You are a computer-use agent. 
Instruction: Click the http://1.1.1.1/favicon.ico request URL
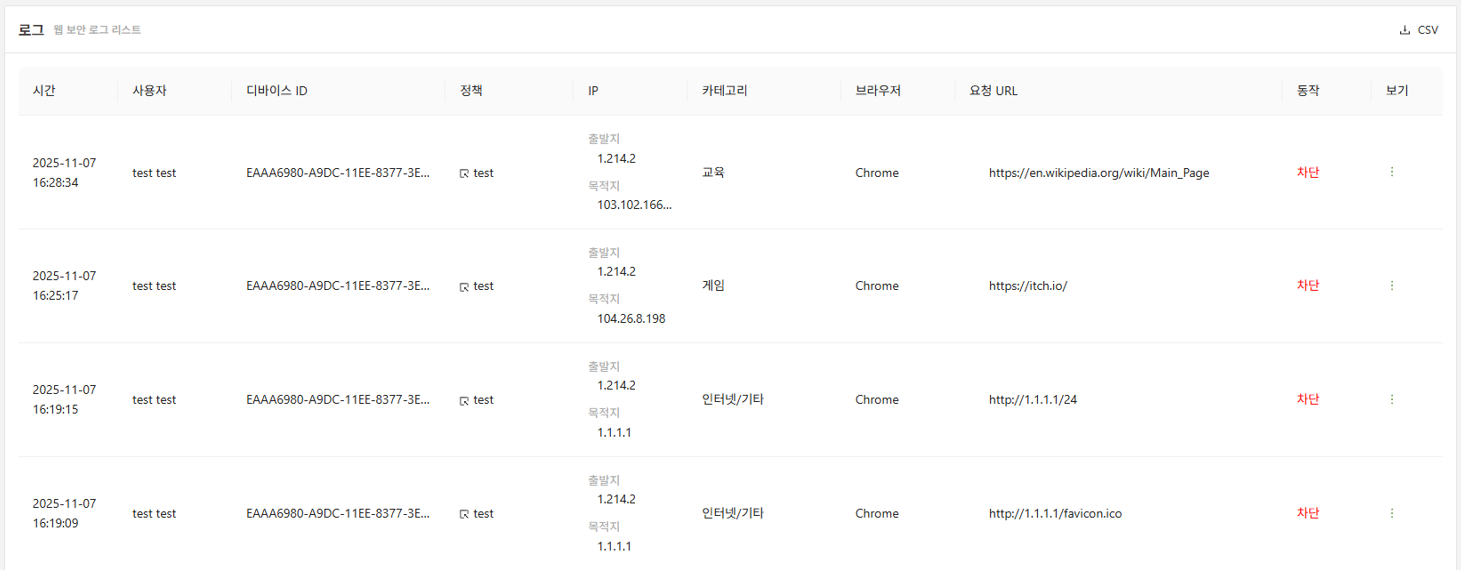click(1054, 514)
